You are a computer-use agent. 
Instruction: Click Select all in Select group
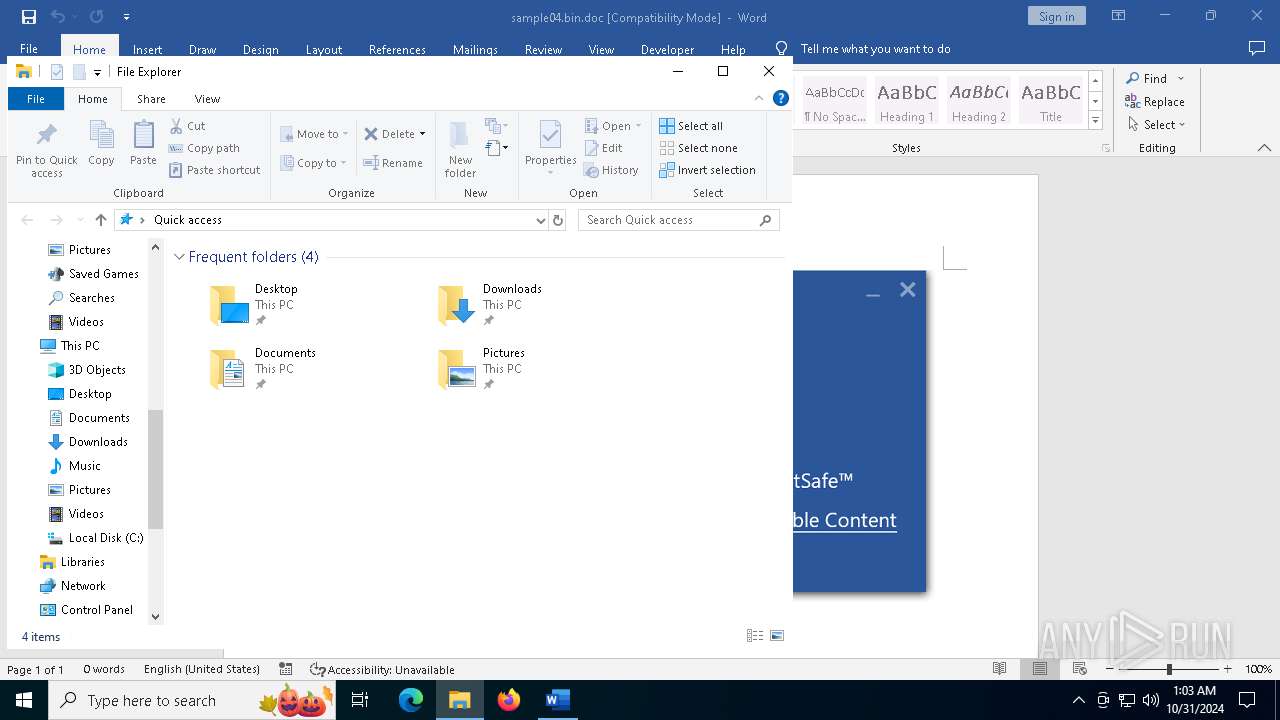[691, 126]
